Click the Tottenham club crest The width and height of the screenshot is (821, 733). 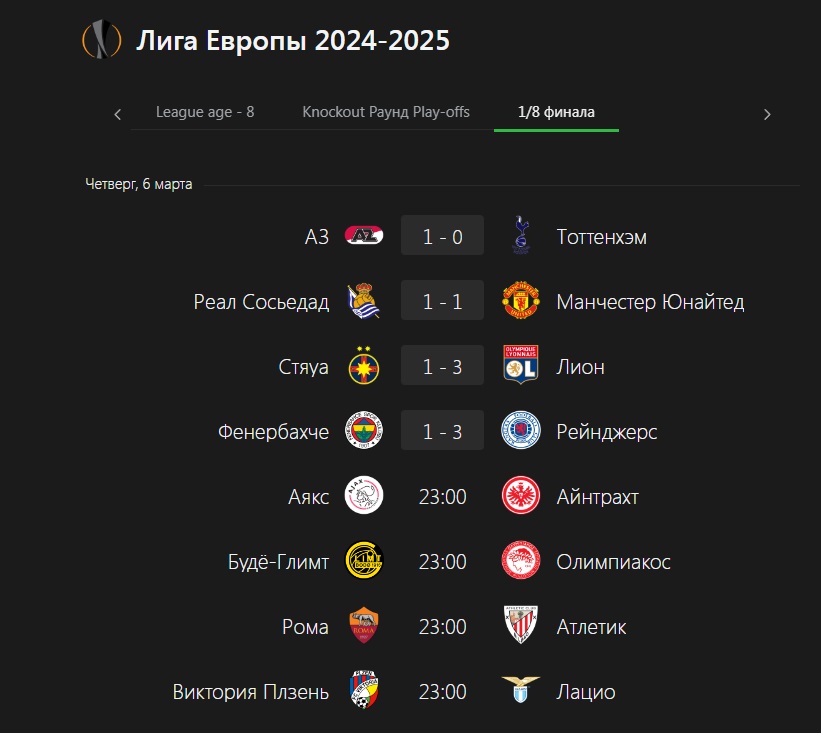tap(521, 235)
